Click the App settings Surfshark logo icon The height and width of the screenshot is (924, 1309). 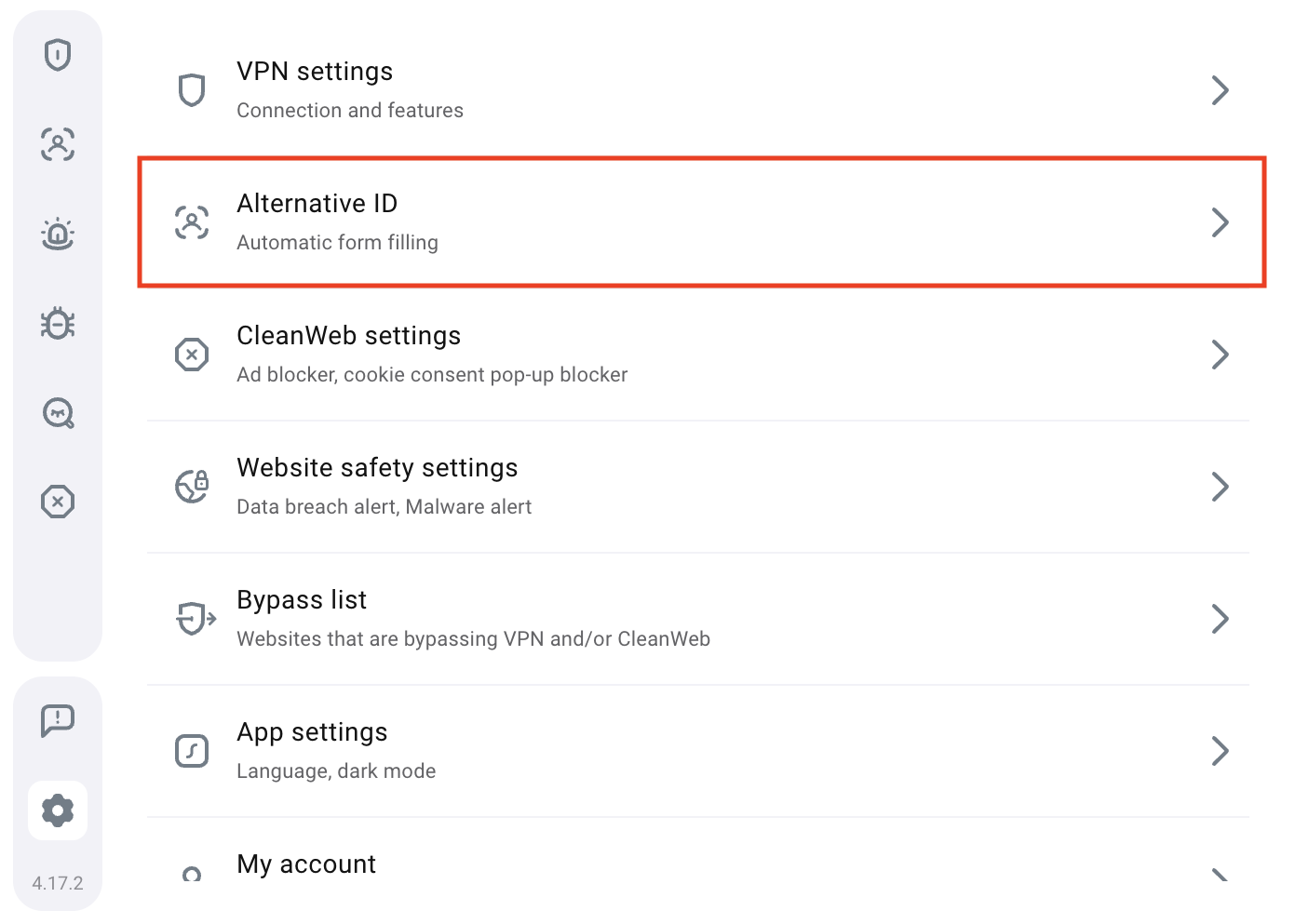[192, 751]
